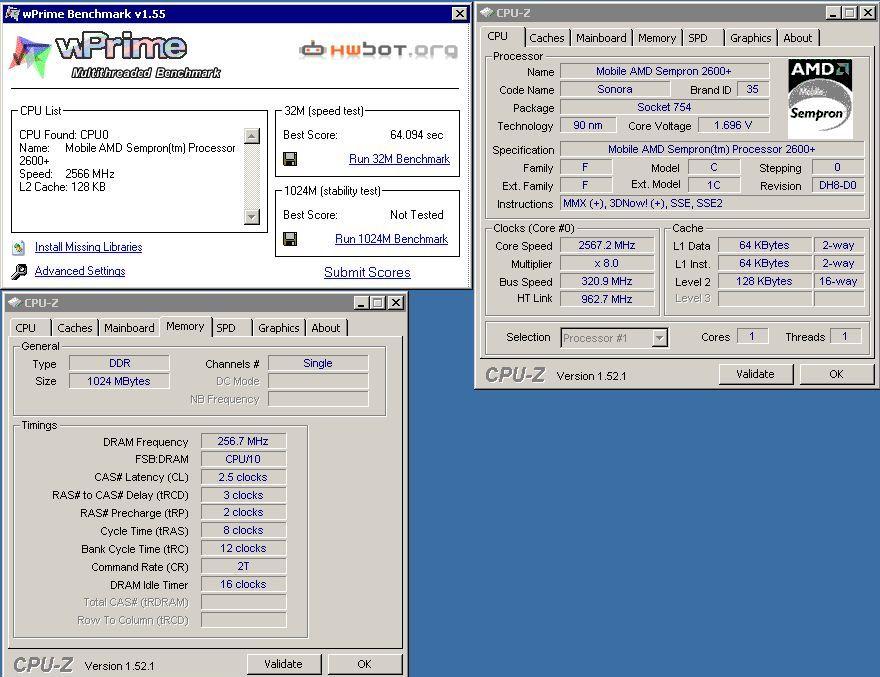Image resolution: width=880 pixels, height=677 pixels.
Task: Click the Bus Speed value 320.9 MHz
Action: (607, 281)
